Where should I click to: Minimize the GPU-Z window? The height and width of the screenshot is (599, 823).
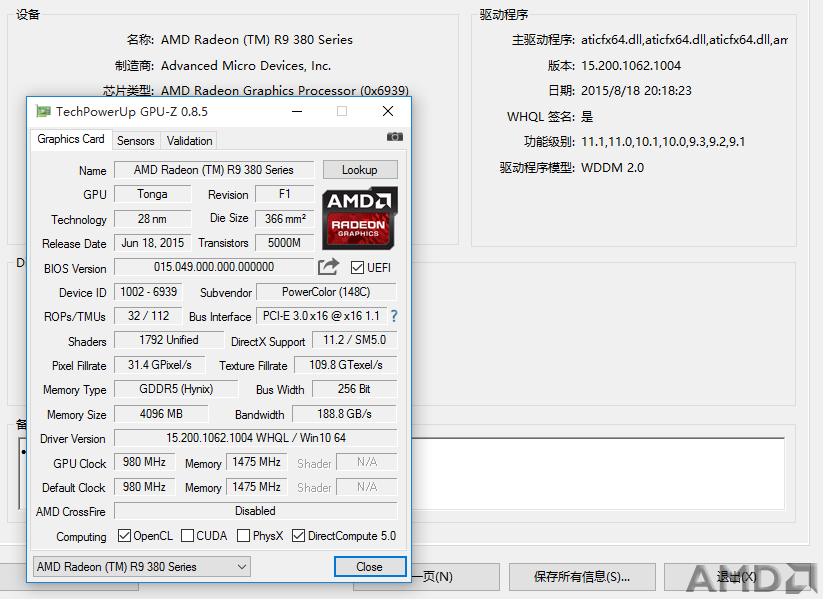297,111
